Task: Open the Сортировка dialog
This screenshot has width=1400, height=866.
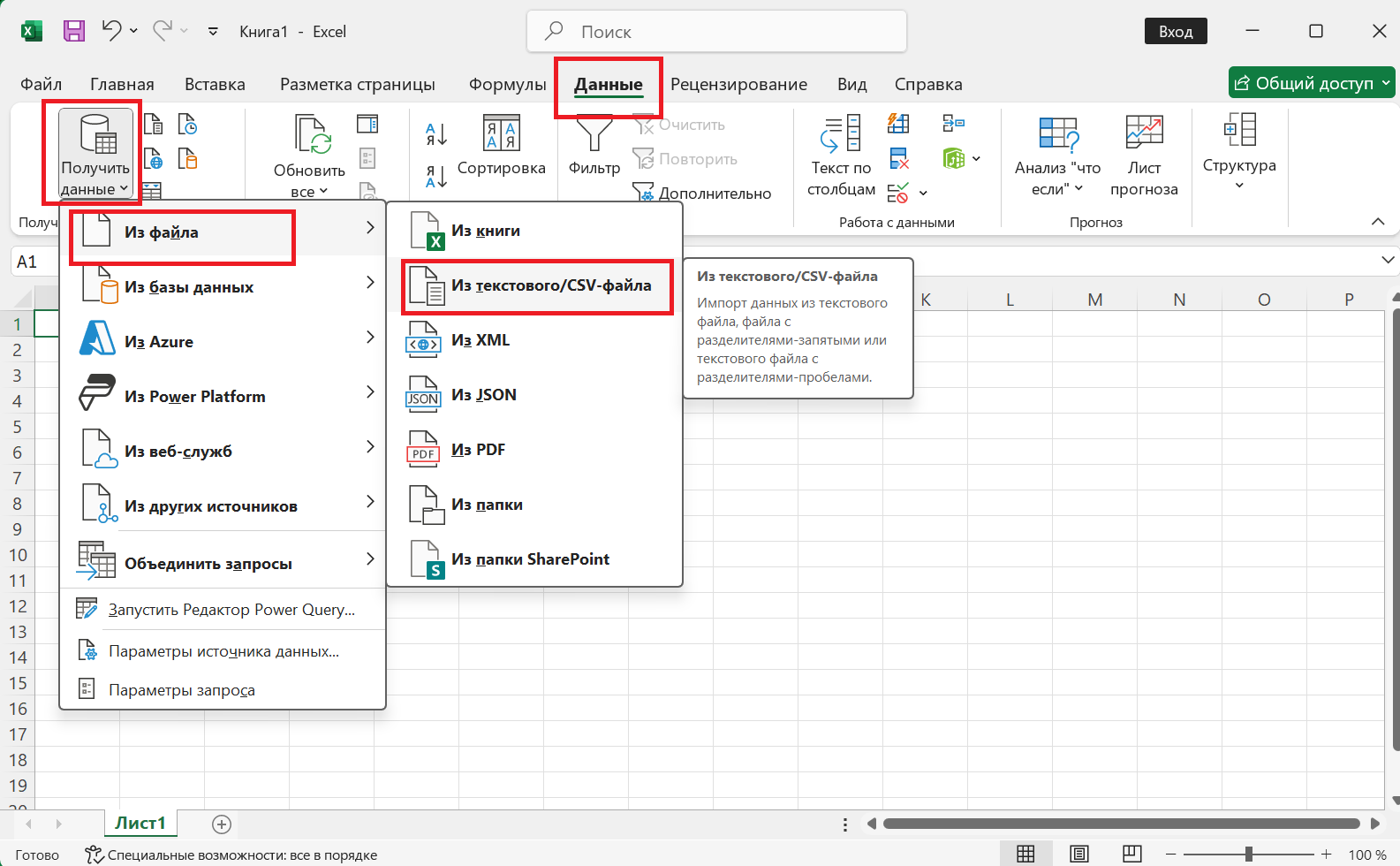Action: pos(502,146)
